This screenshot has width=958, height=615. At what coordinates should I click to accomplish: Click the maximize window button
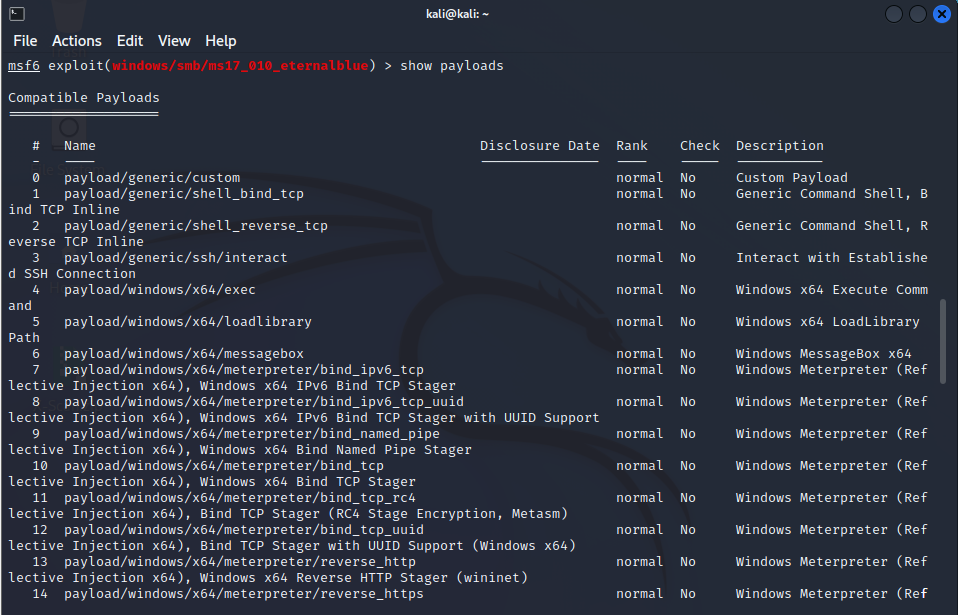click(x=918, y=13)
